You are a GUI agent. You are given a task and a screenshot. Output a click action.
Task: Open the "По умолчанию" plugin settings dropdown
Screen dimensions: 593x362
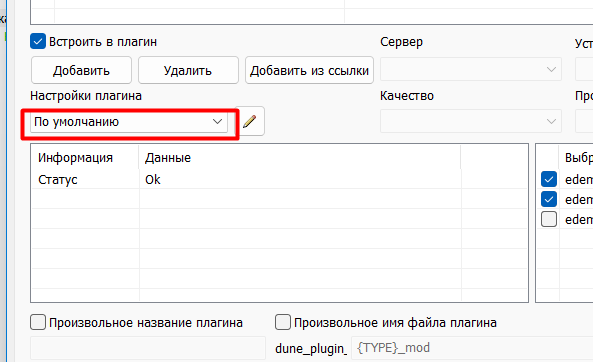[x=129, y=122]
